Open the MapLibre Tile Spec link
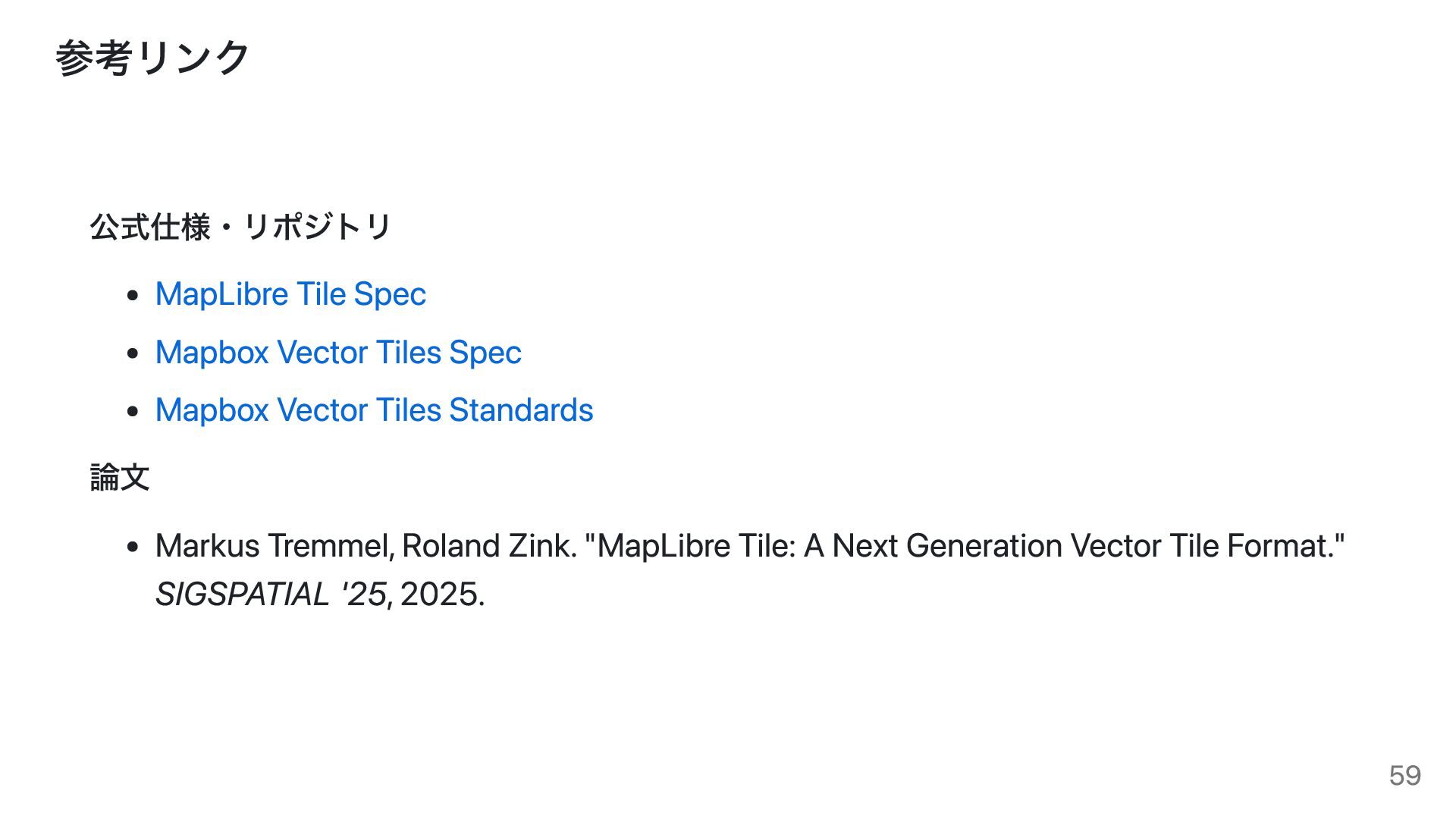 point(290,294)
